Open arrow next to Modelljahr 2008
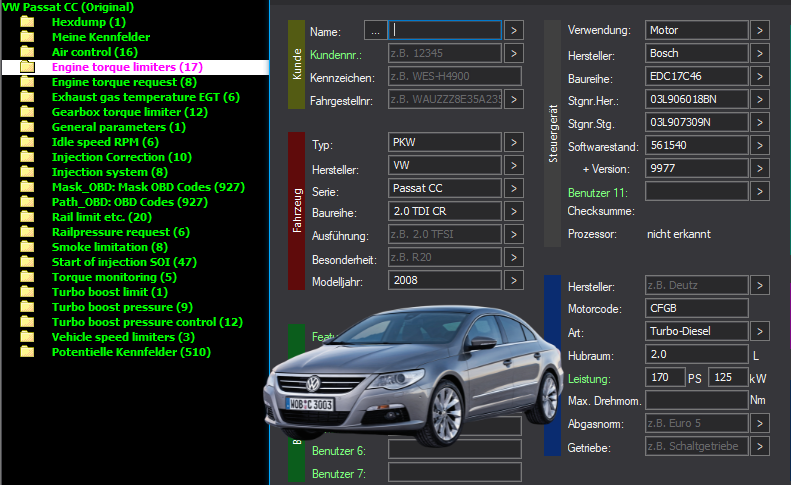 (514, 281)
